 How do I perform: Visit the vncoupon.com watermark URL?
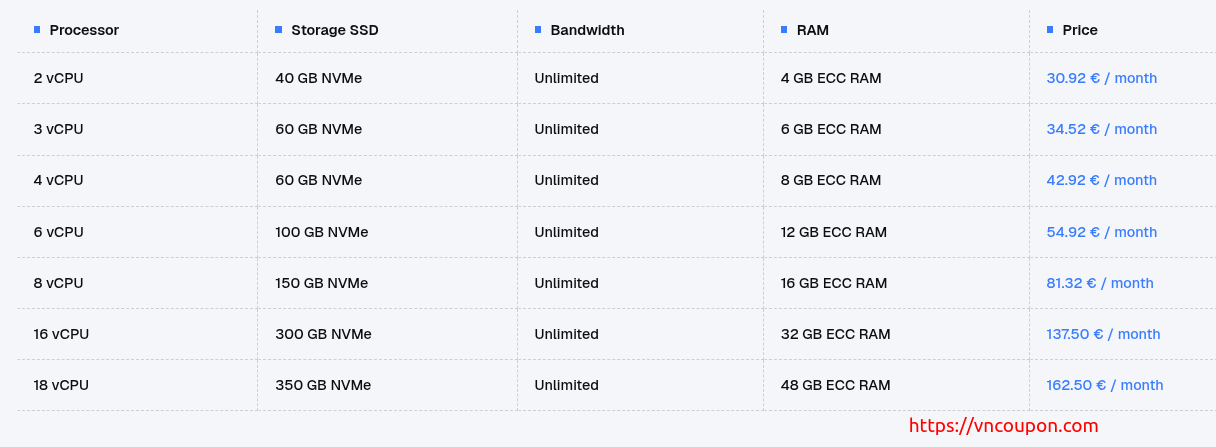1003,426
